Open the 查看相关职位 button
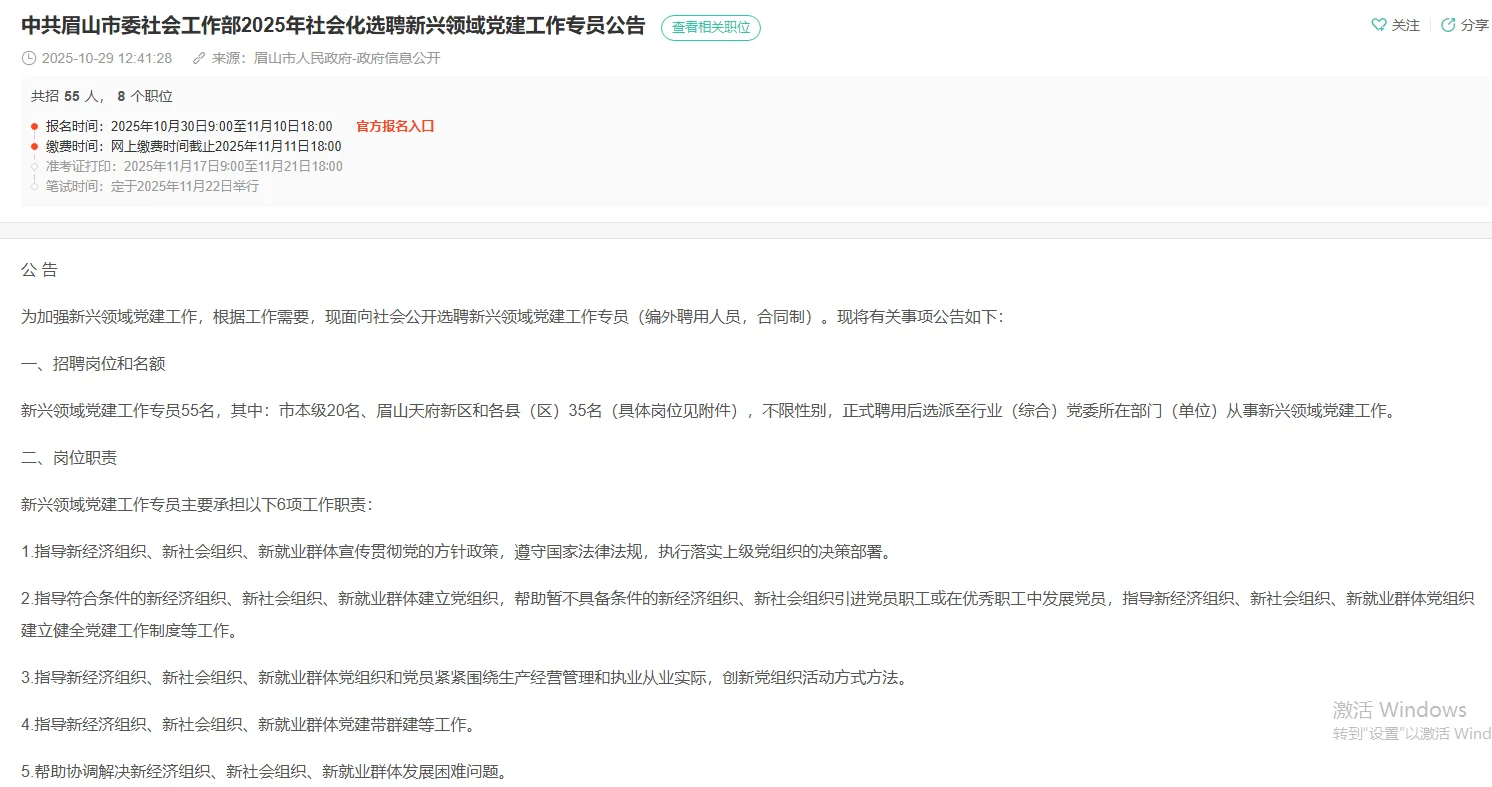 coord(710,27)
